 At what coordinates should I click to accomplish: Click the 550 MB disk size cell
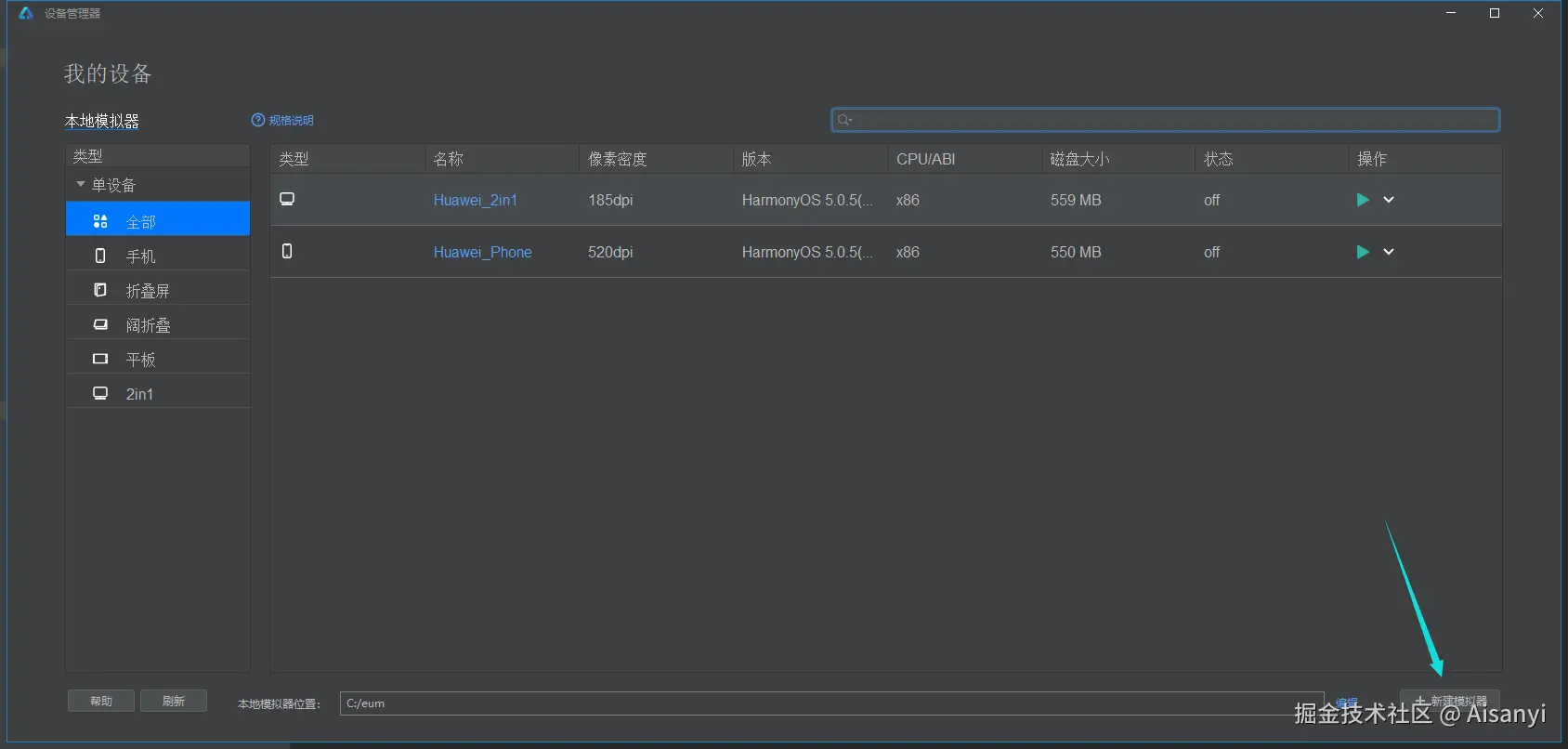(x=1076, y=252)
